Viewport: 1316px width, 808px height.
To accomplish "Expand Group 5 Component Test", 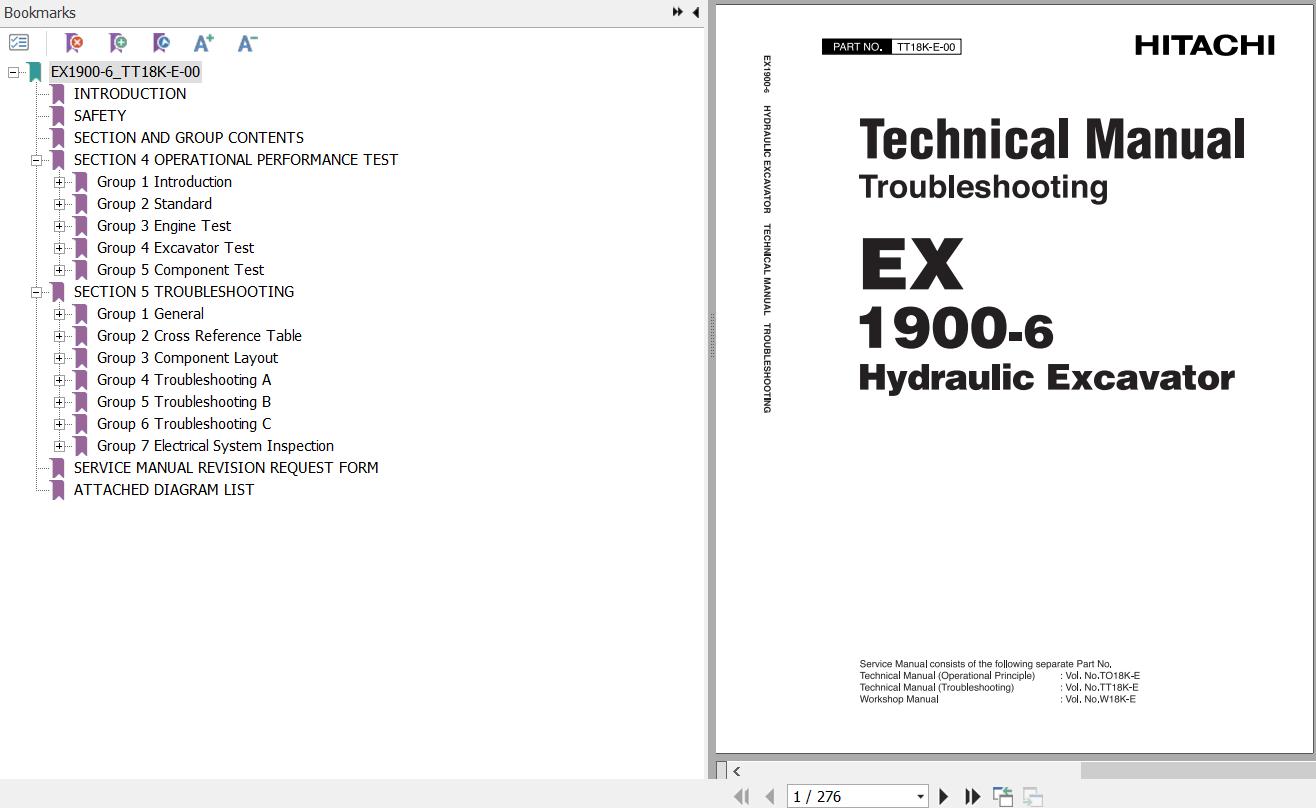I will coord(59,270).
